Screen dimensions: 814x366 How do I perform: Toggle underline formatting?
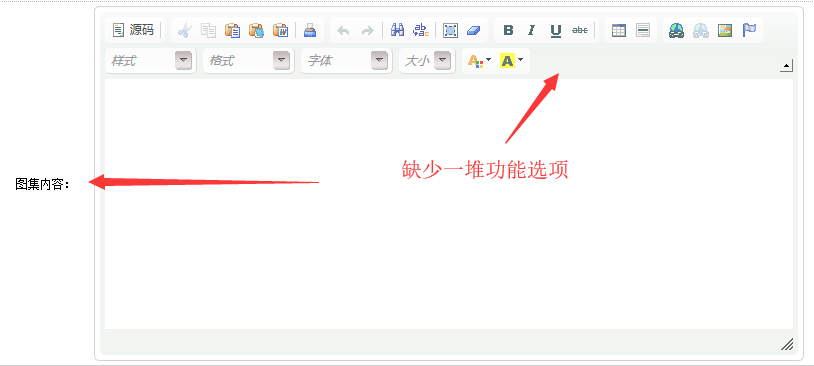[x=556, y=30]
